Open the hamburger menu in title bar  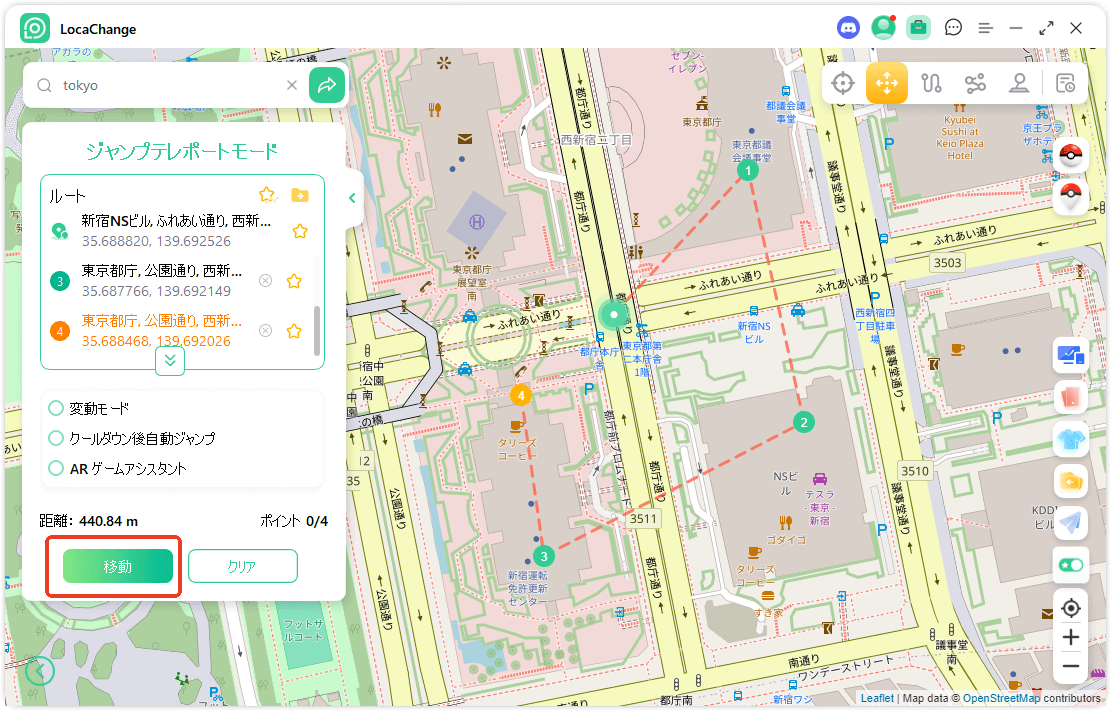[985, 28]
